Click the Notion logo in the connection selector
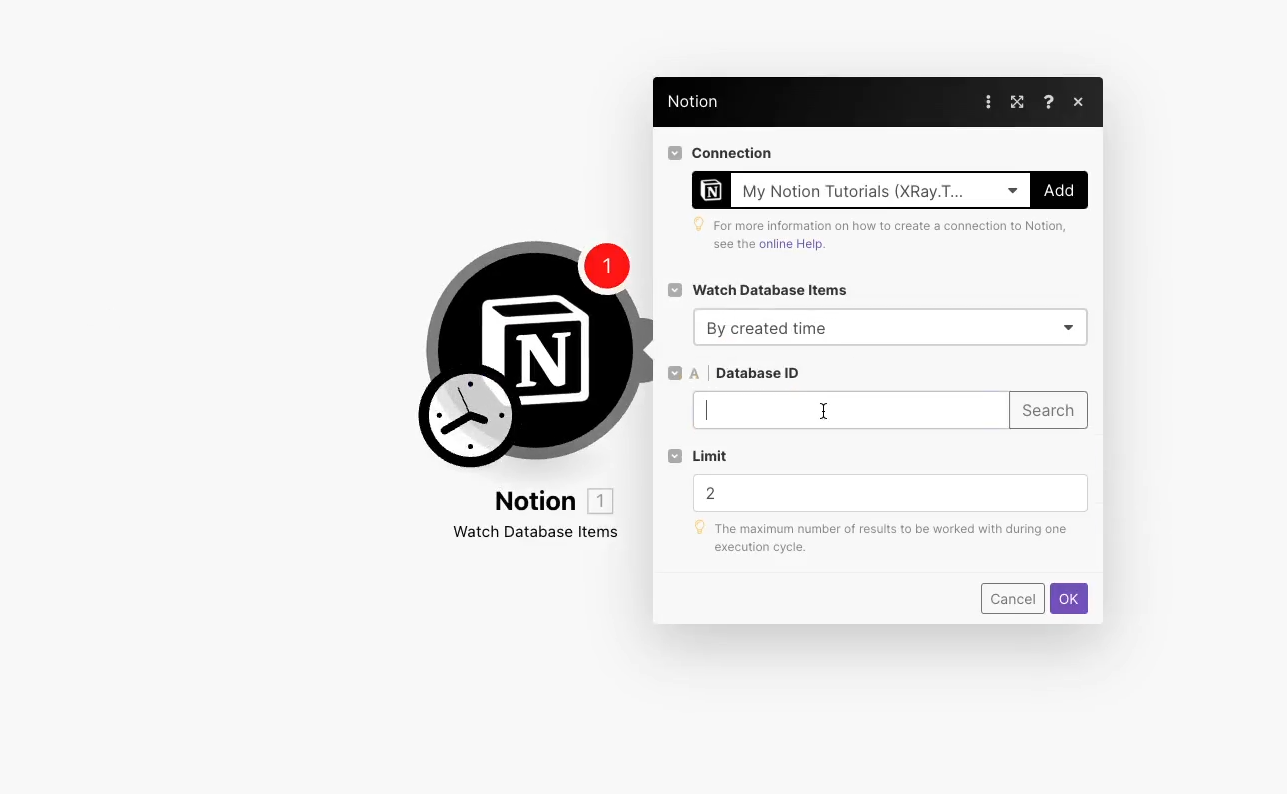This screenshot has height=794, width=1287. (x=711, y=190)
